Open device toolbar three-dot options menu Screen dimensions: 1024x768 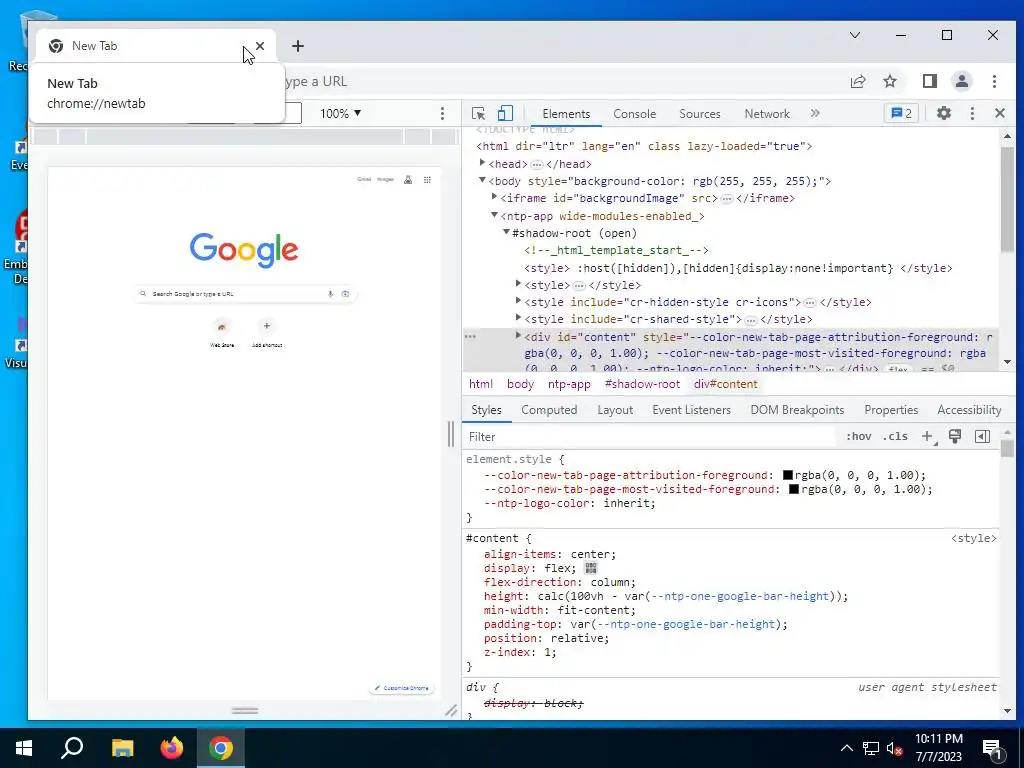[442, 113]
